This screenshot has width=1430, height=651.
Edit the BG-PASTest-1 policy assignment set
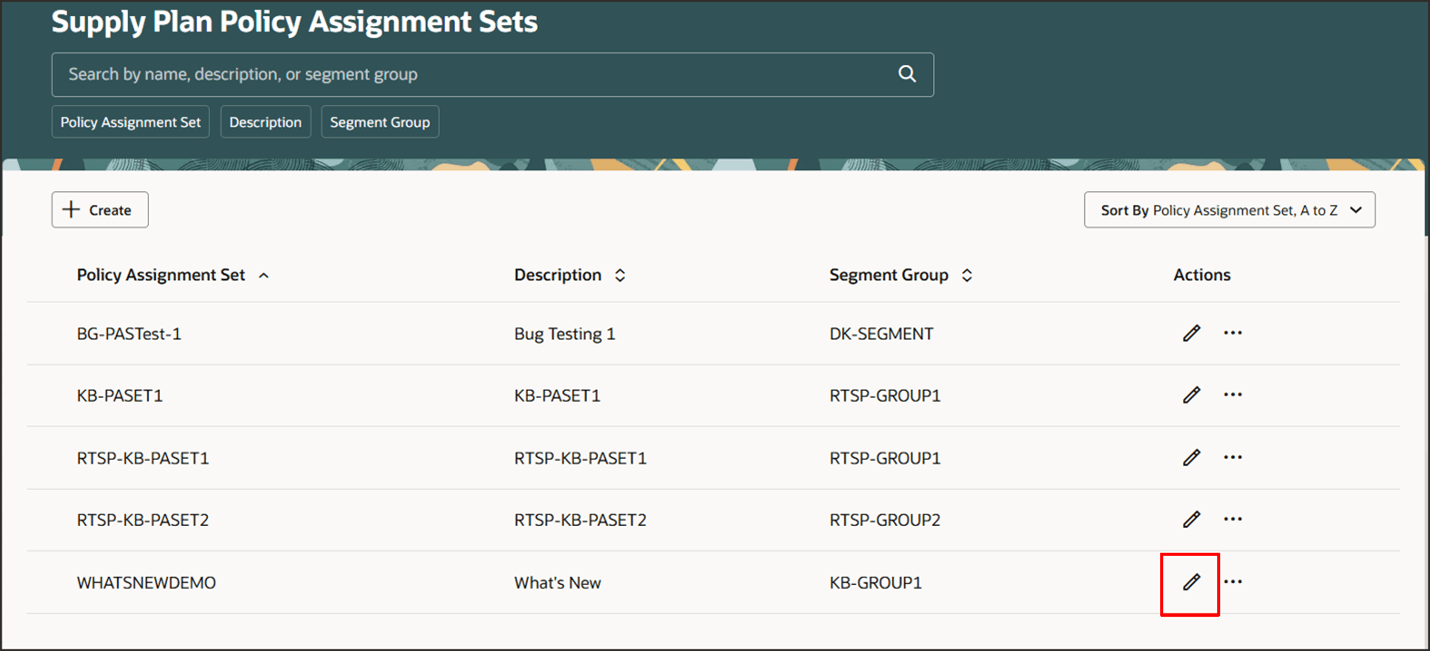[x=1191, y=334]
